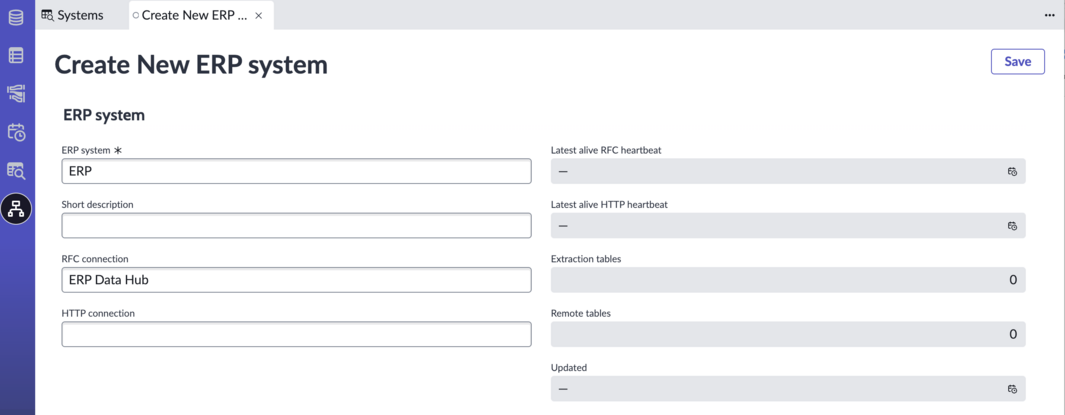1065x415 pixels.
Task: Click the Latest alive HTTP heartbeat field
Action: click(788, 225)
